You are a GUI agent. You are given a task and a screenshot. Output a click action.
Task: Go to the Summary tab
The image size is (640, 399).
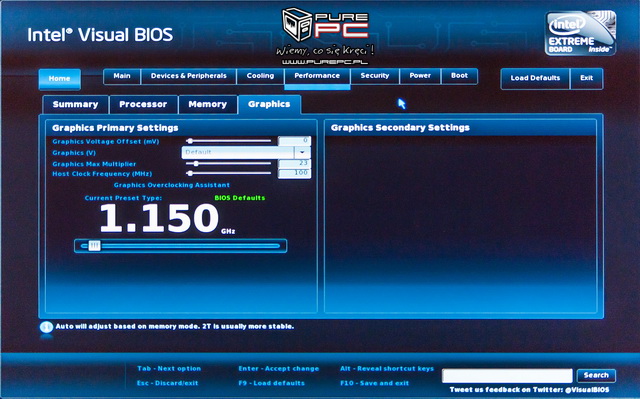(76, 104)
